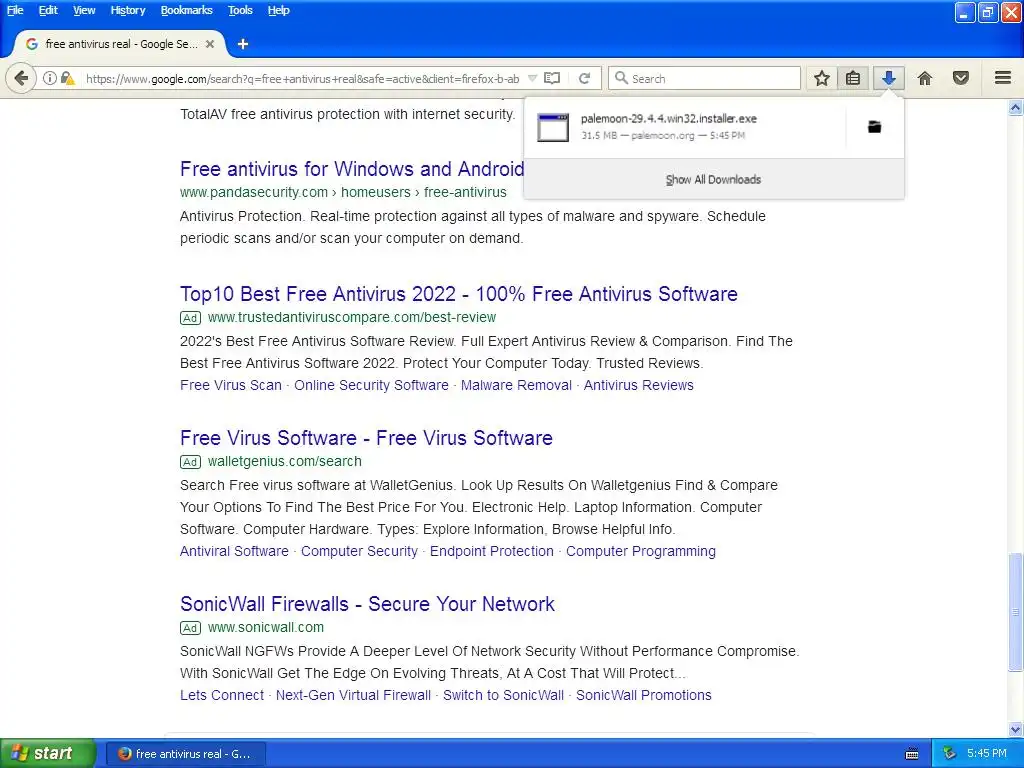Open the Free Virus Scan sitelink
The height and width of the screenshot is (768, 1024).
coord(231,385)
